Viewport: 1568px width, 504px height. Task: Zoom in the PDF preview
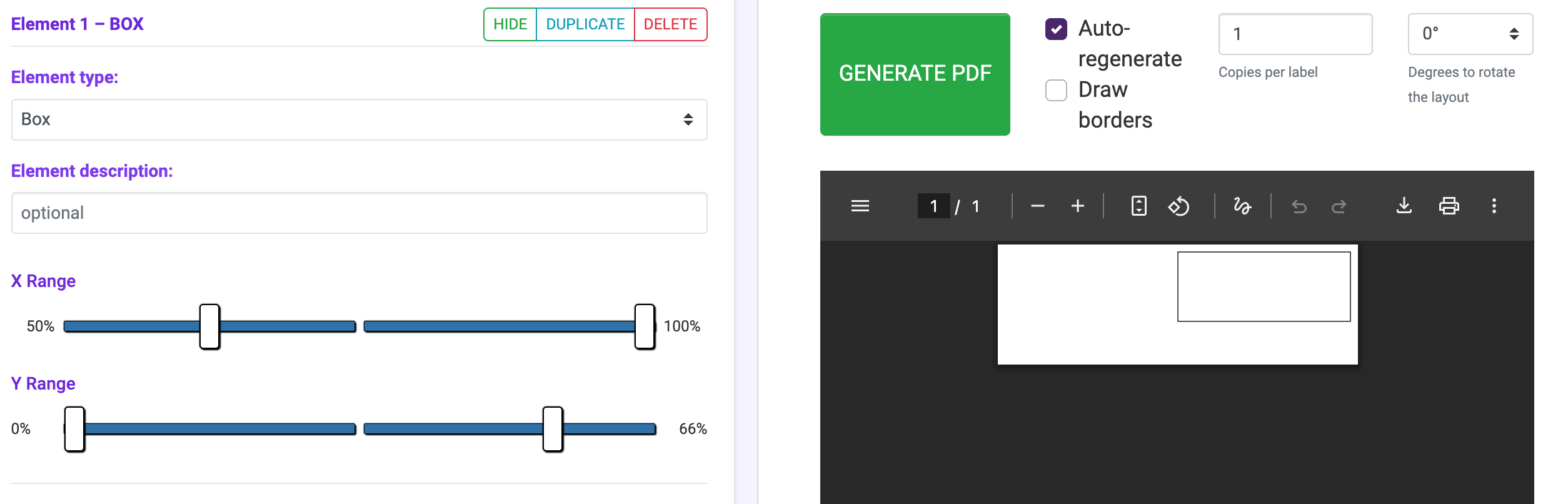(1078, 206)
